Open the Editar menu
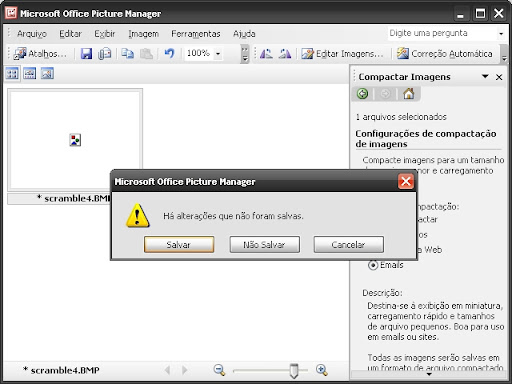The width and height of the screenshot is (512, 384). tap(70, 34)
